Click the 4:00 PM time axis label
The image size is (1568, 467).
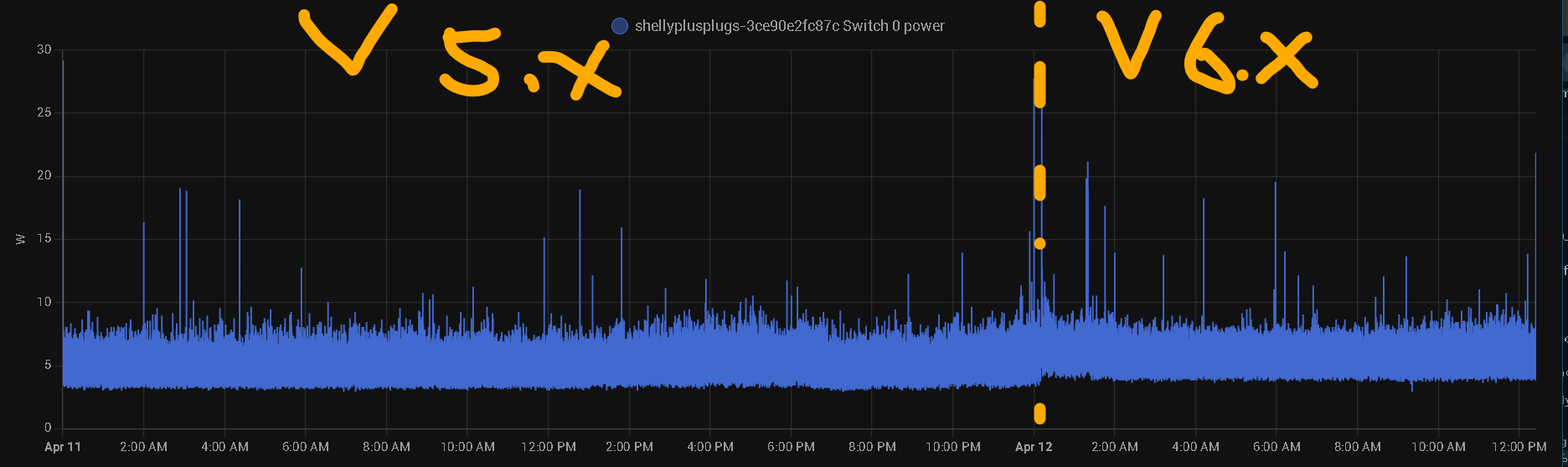710,447
